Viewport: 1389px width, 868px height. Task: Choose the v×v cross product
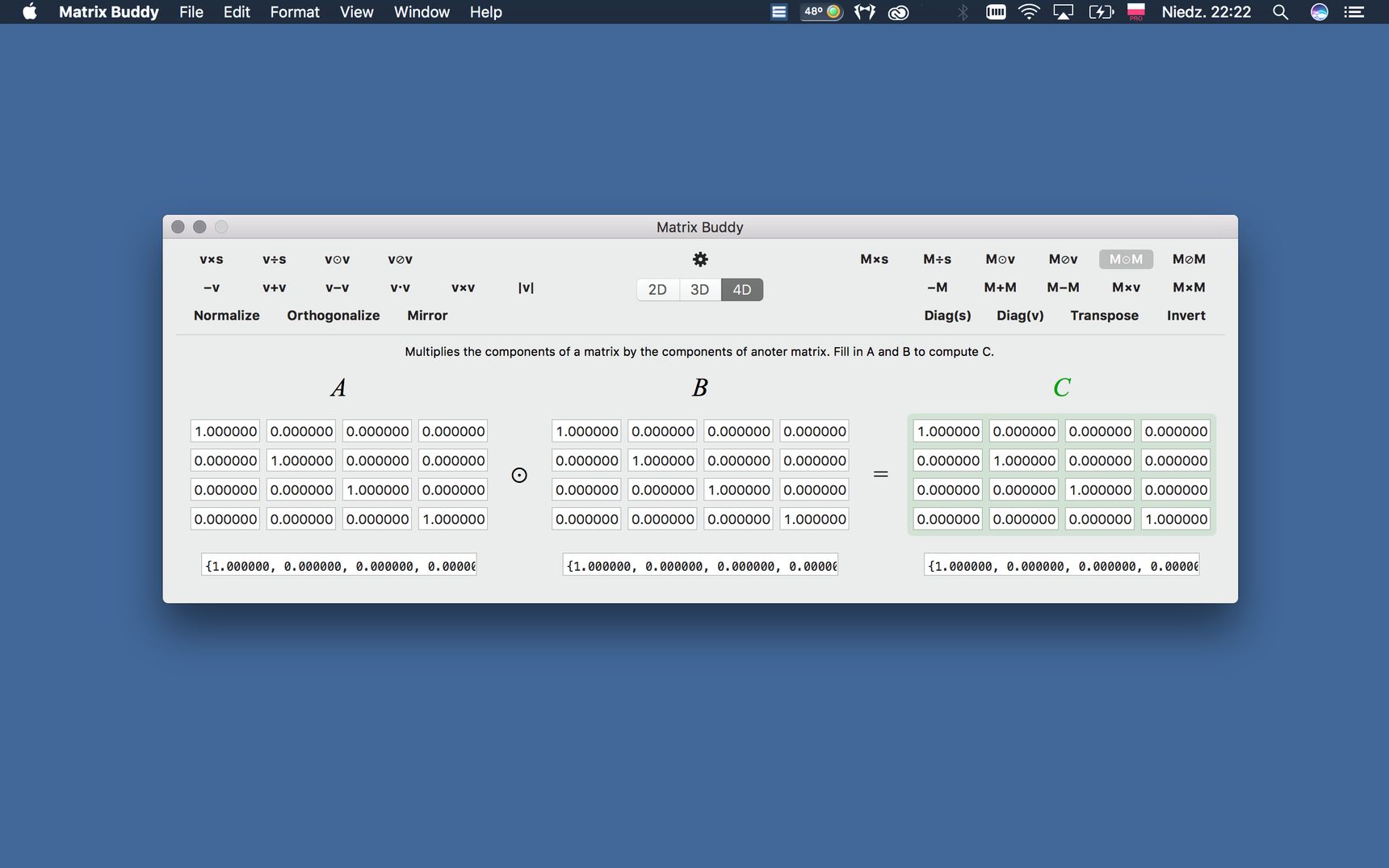point(464,287)
